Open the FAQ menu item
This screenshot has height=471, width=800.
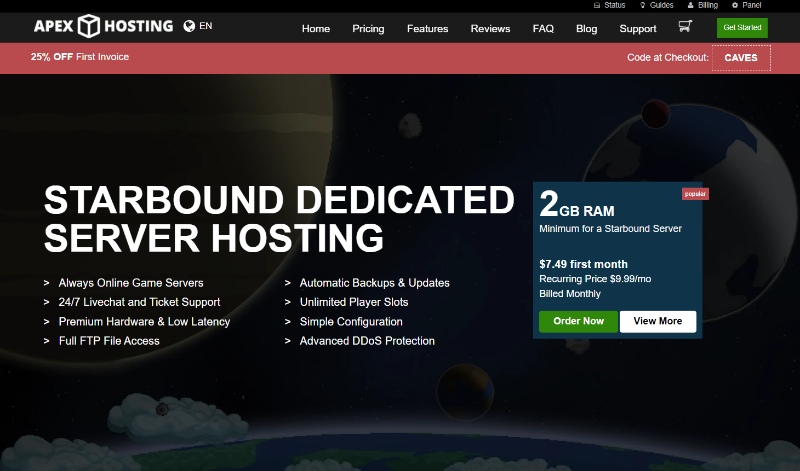click(543, 29)
